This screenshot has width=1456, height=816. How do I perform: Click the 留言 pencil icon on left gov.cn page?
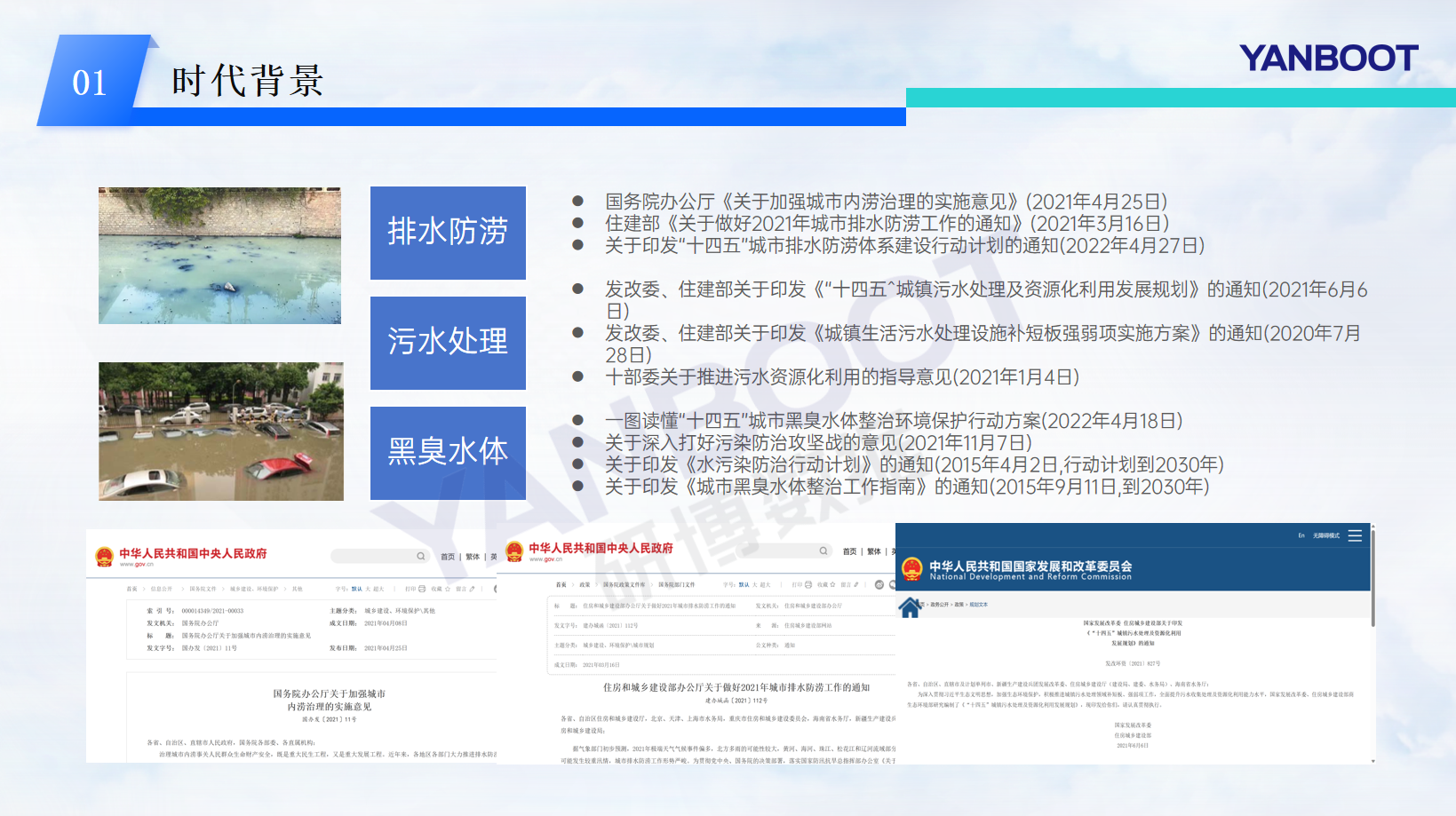click(472, 589)
